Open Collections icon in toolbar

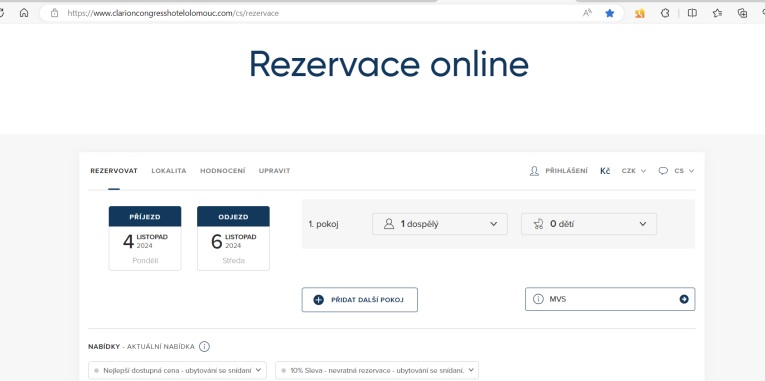742,13
